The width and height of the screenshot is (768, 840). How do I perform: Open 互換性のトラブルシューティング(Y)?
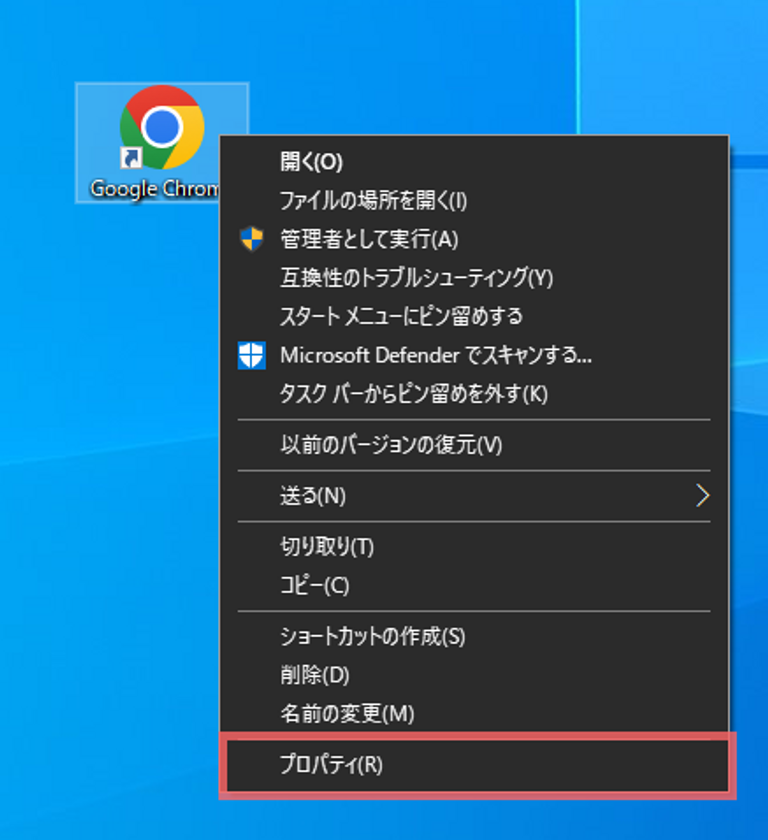tap(474, 278)
